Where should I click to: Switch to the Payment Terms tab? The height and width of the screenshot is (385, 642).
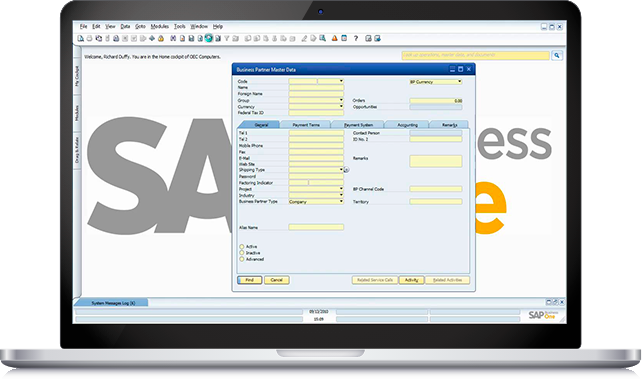click(x=306, y=125)
